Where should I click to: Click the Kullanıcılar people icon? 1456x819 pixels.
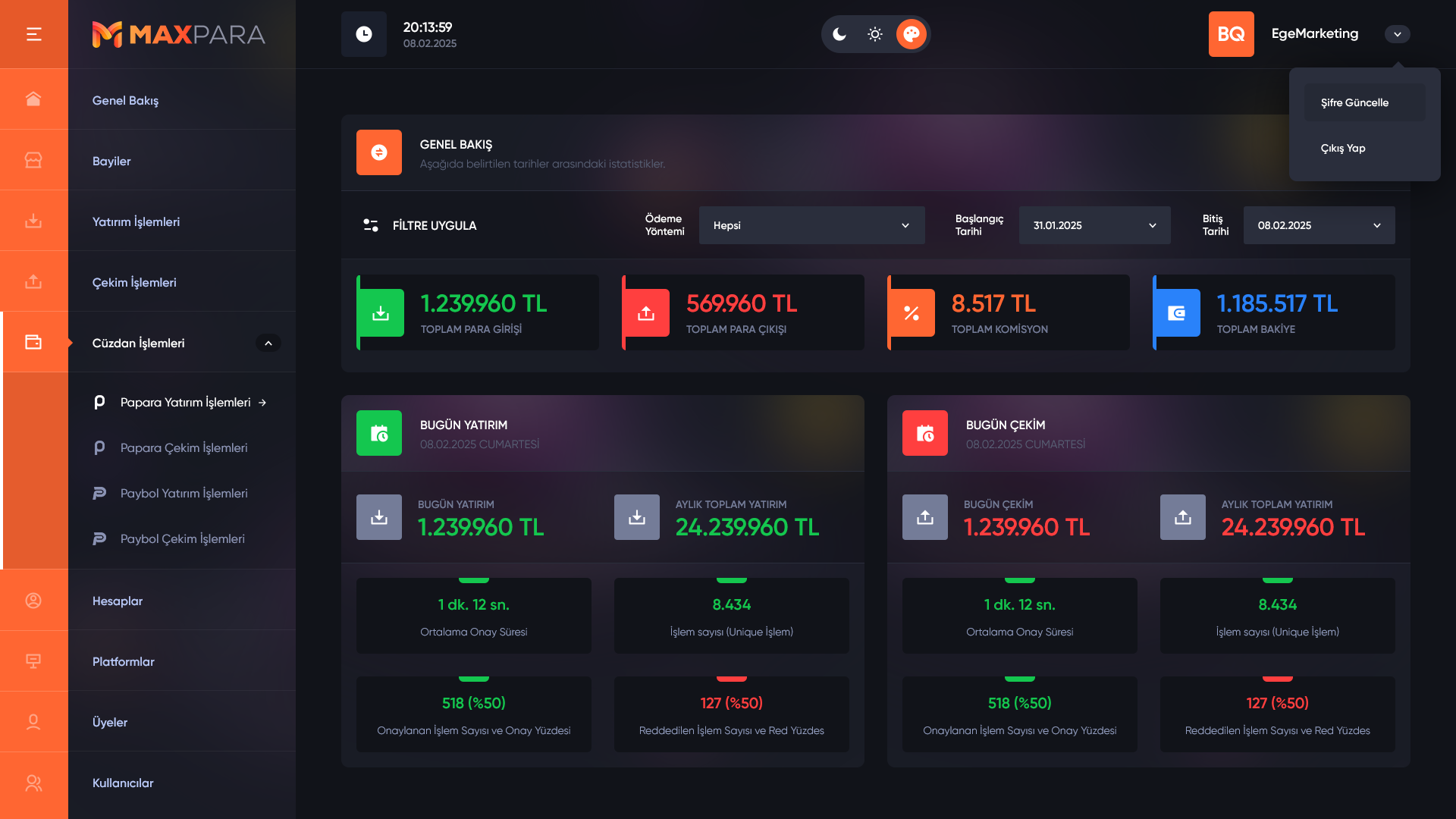[x=33, y=783]
